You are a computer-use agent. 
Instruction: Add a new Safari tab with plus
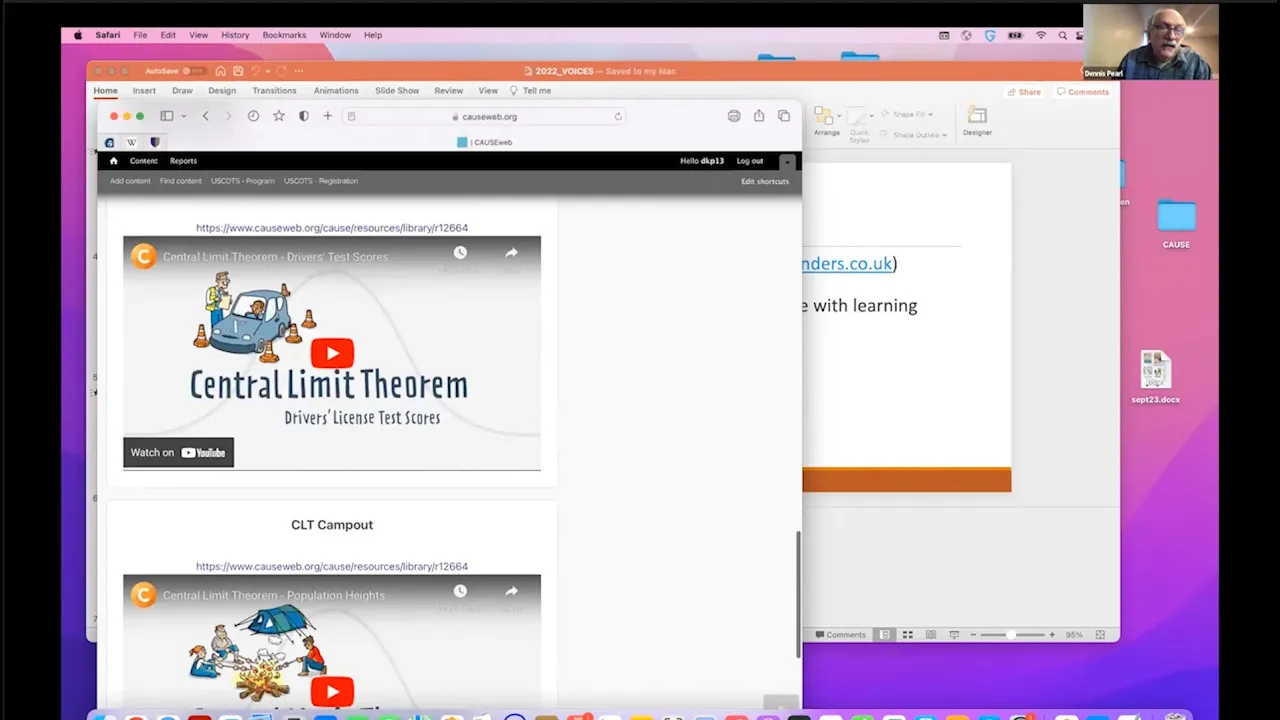(x=327, y=116)
